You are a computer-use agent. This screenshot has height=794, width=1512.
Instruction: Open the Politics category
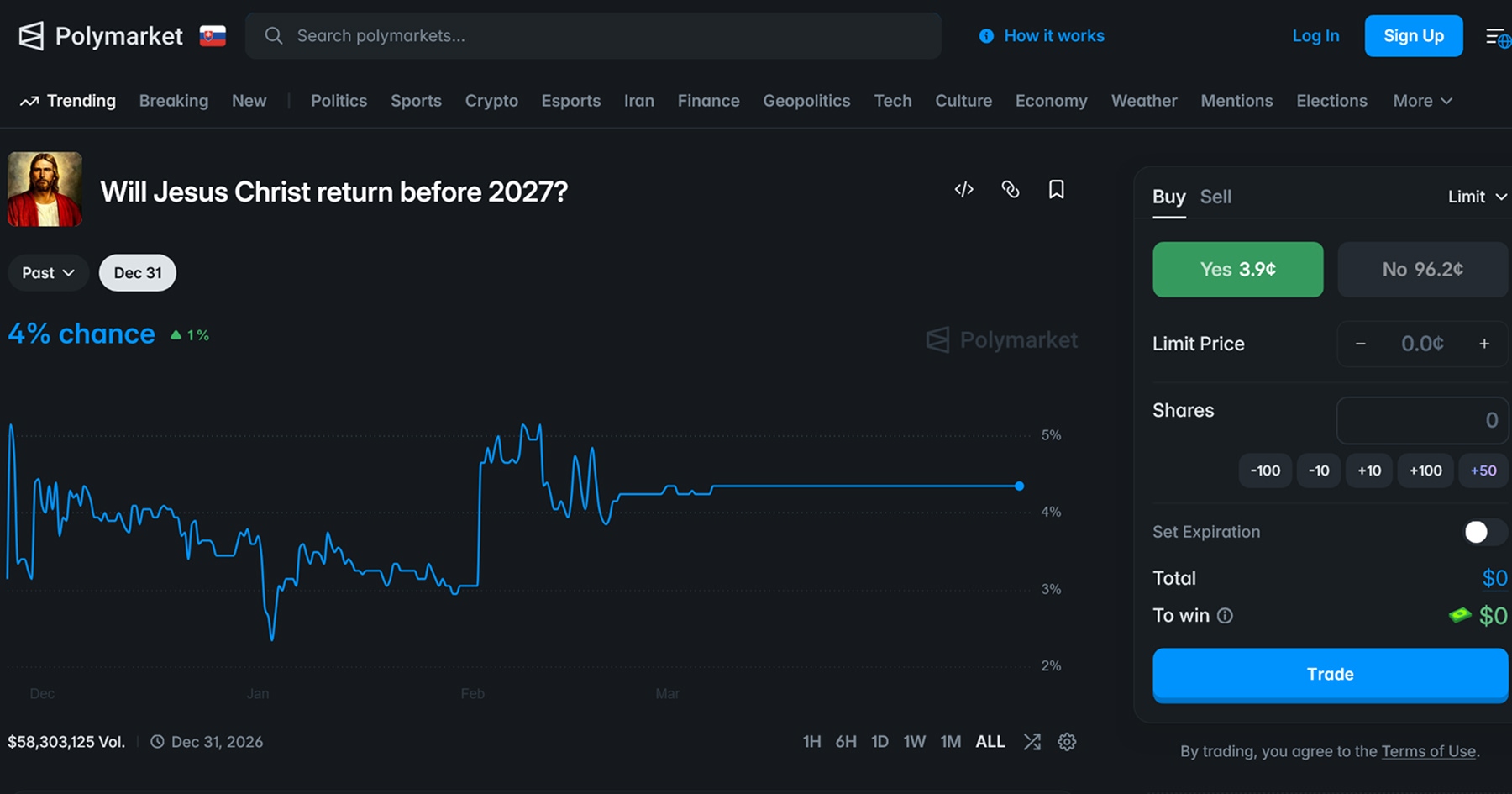(339, 101)
